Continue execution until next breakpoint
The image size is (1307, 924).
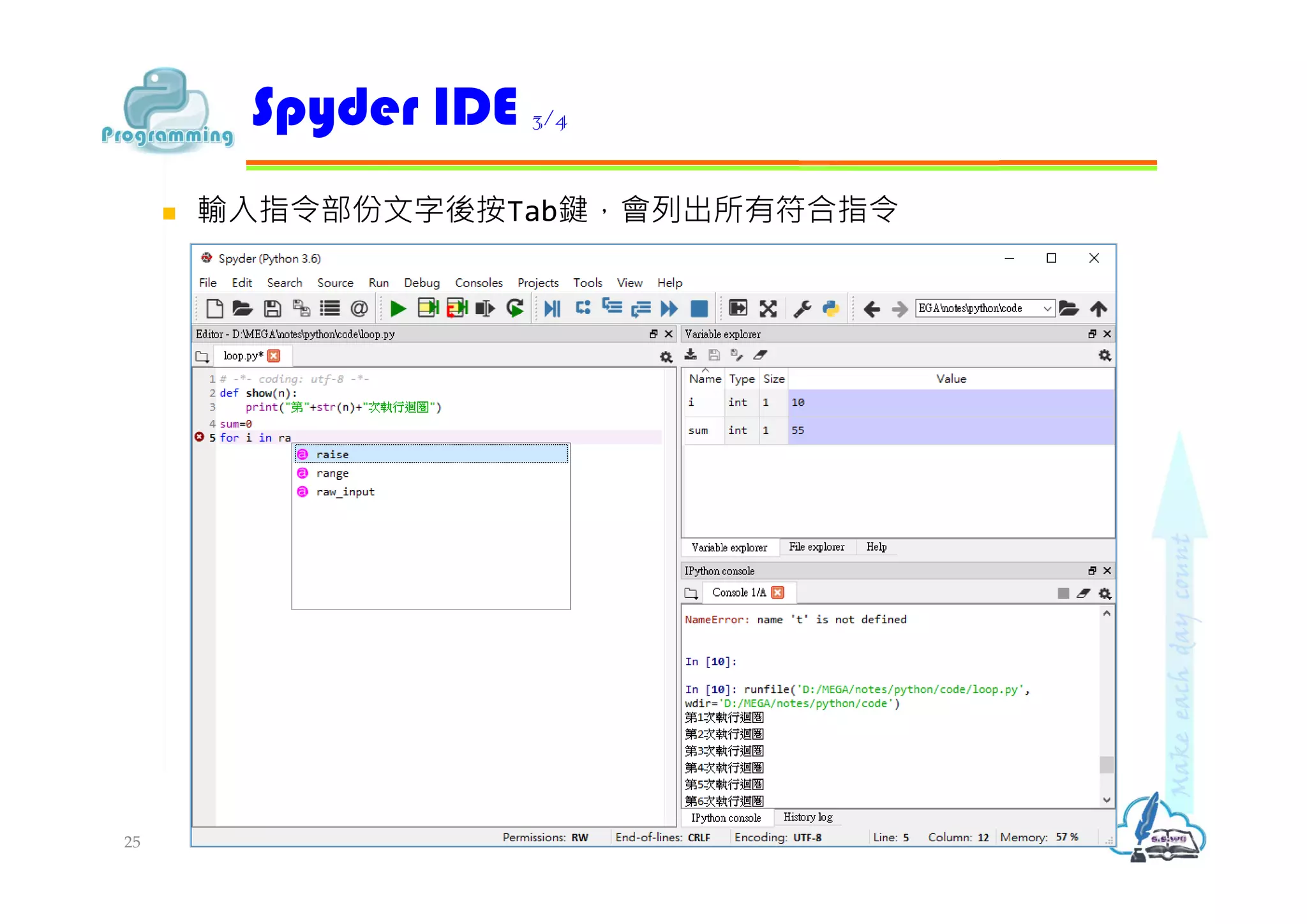point(669,309)
